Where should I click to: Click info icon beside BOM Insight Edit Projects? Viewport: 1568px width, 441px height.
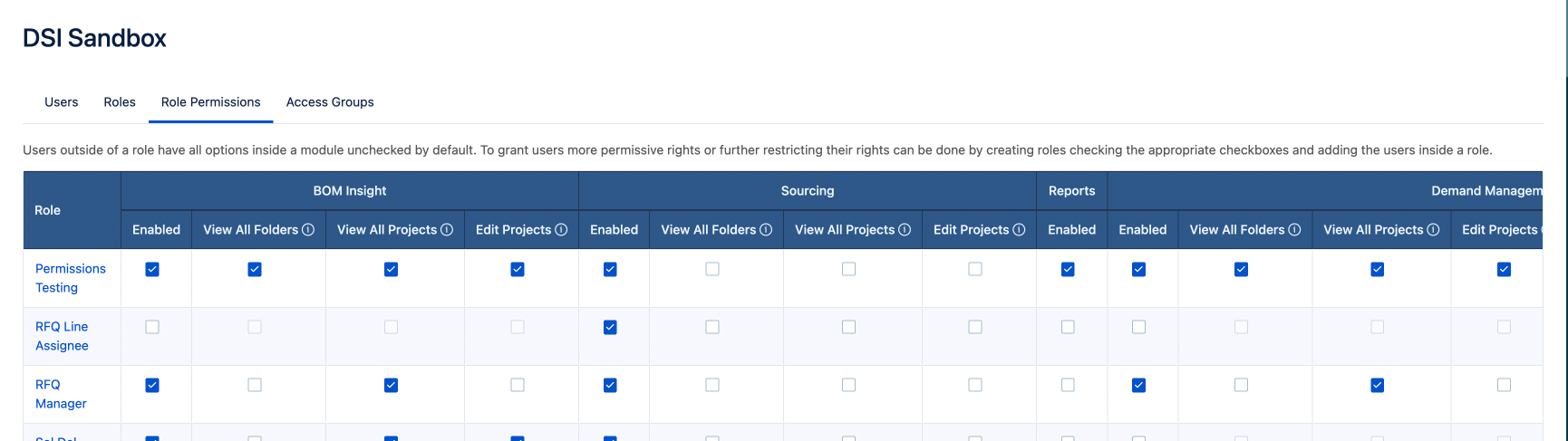tap(561, 230)
